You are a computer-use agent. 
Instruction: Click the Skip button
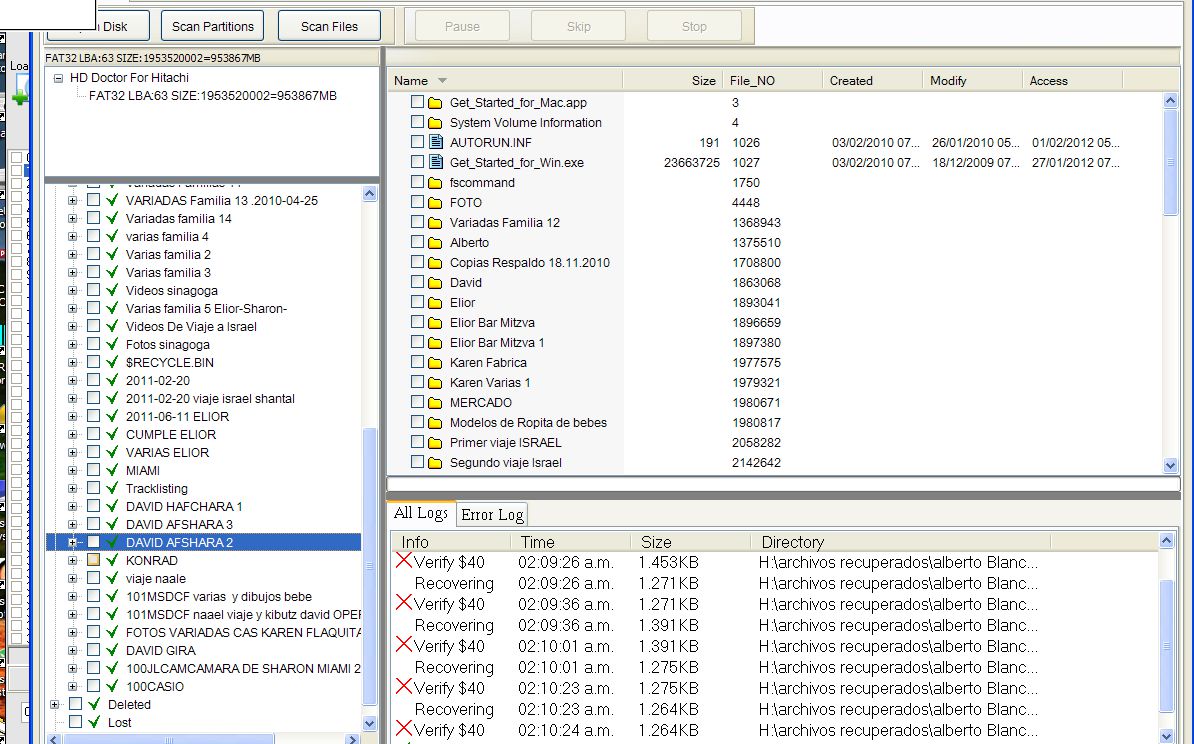[579, 26]
